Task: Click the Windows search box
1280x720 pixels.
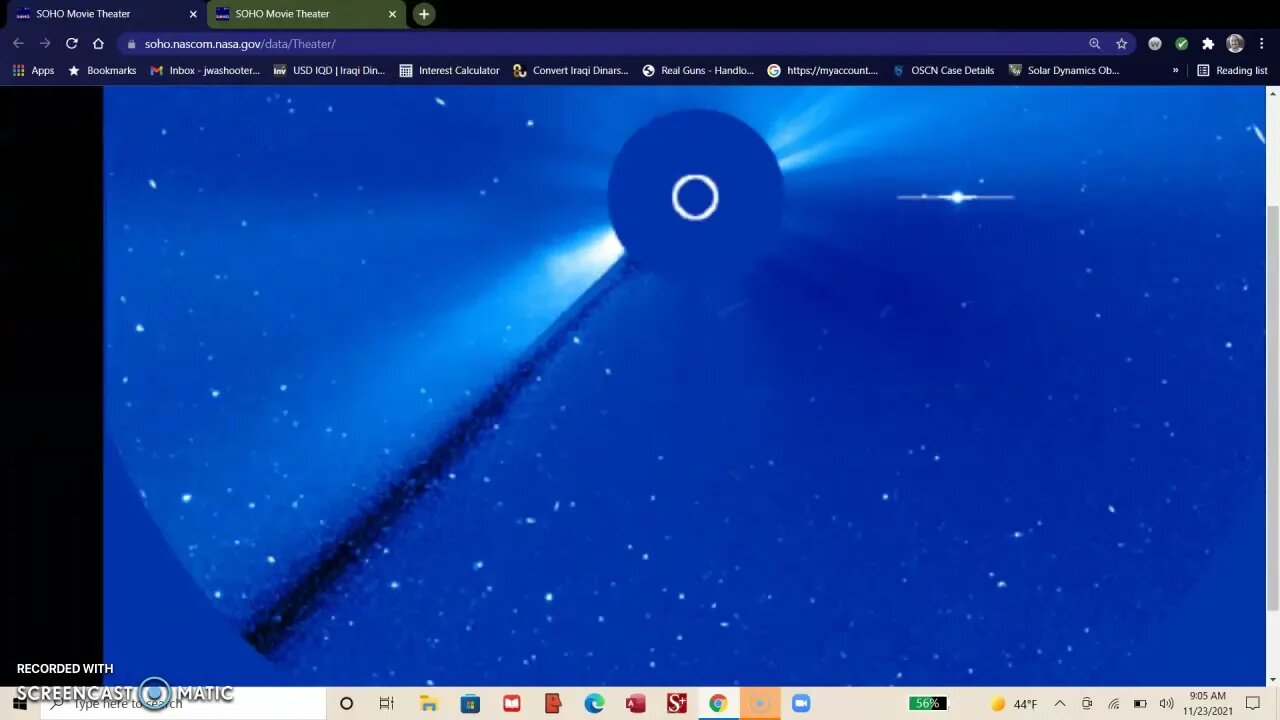Action: (183, 703)
